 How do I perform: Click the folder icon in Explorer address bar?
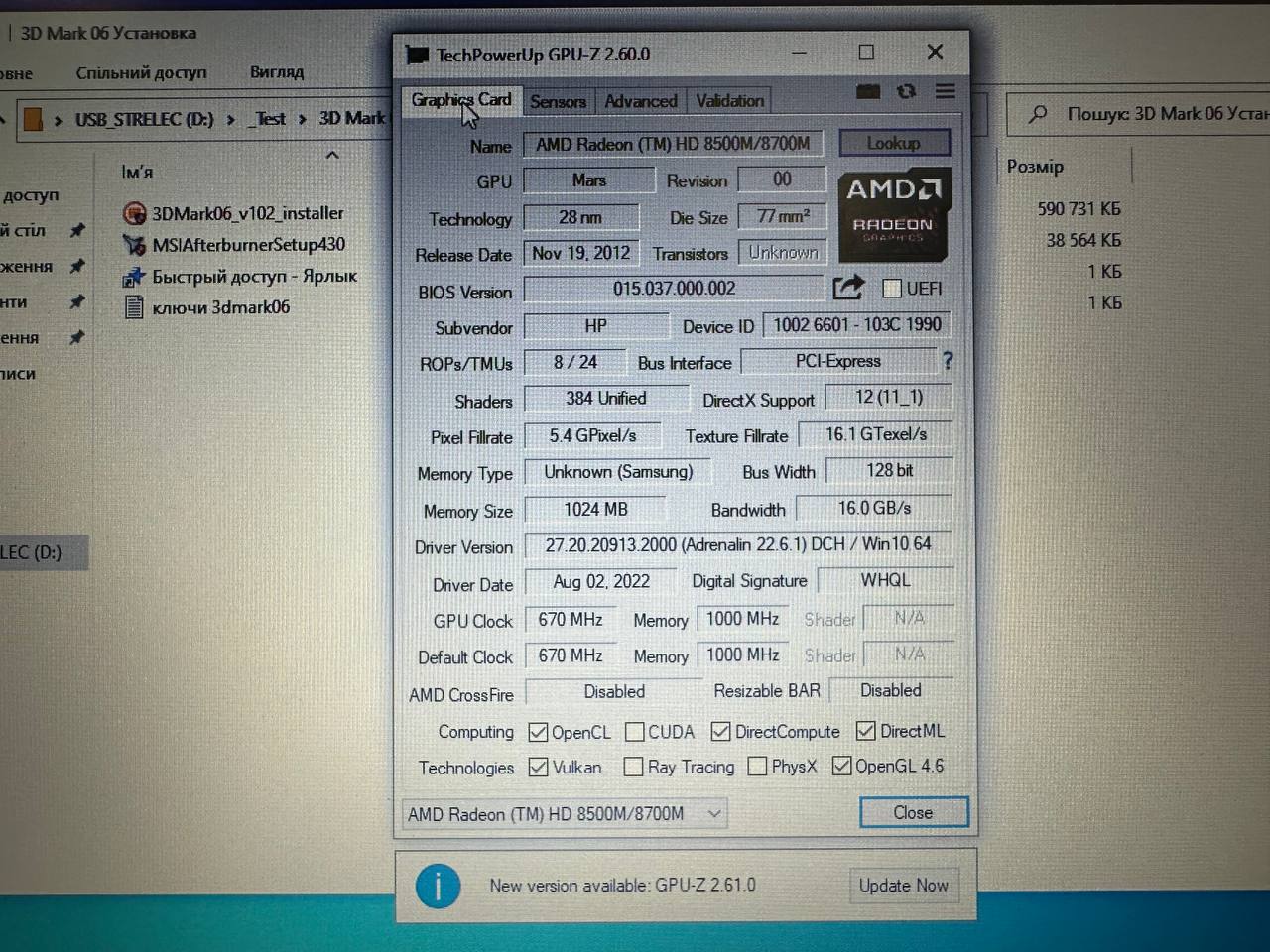pos(33,119)
